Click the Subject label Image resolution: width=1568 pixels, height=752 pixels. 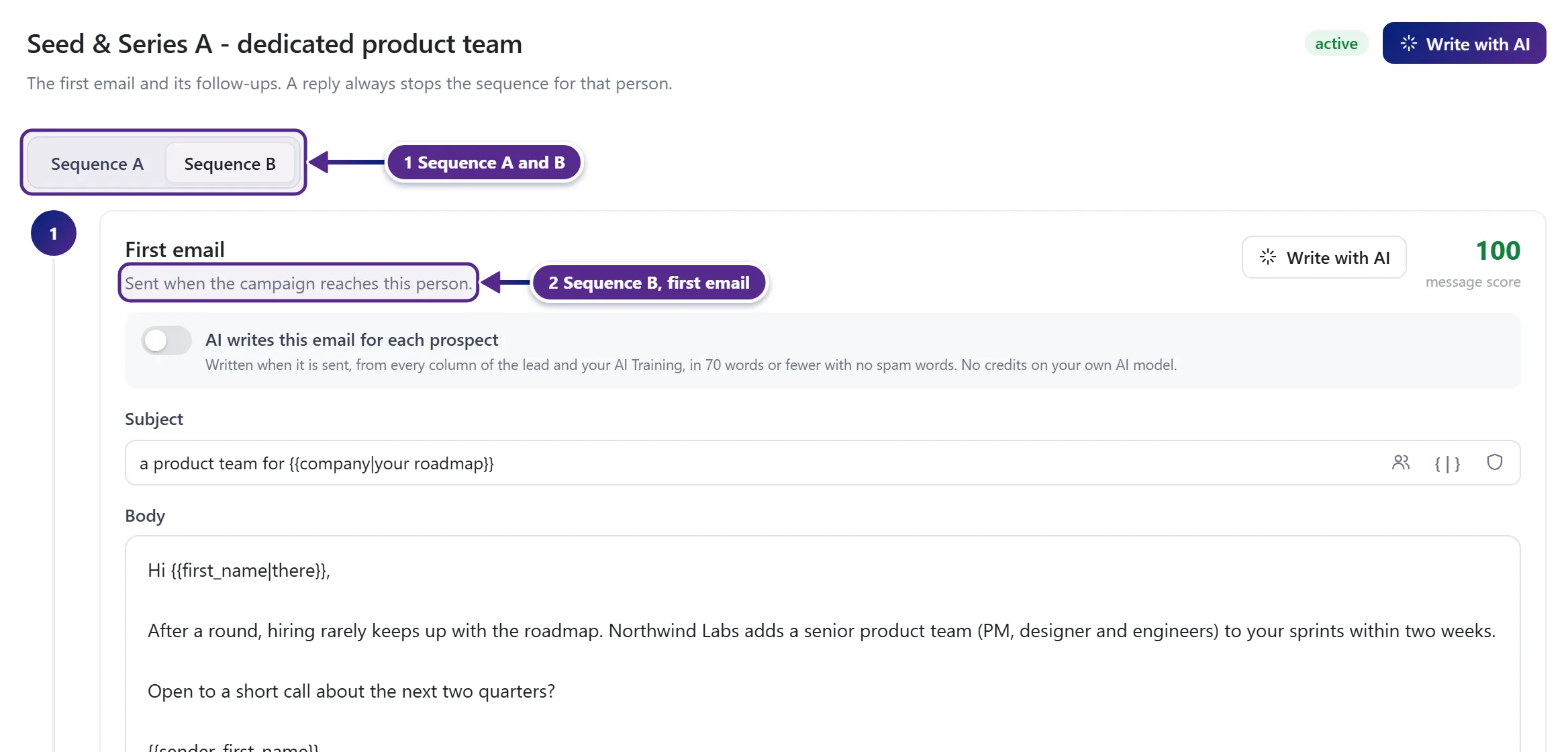(154, 419)
